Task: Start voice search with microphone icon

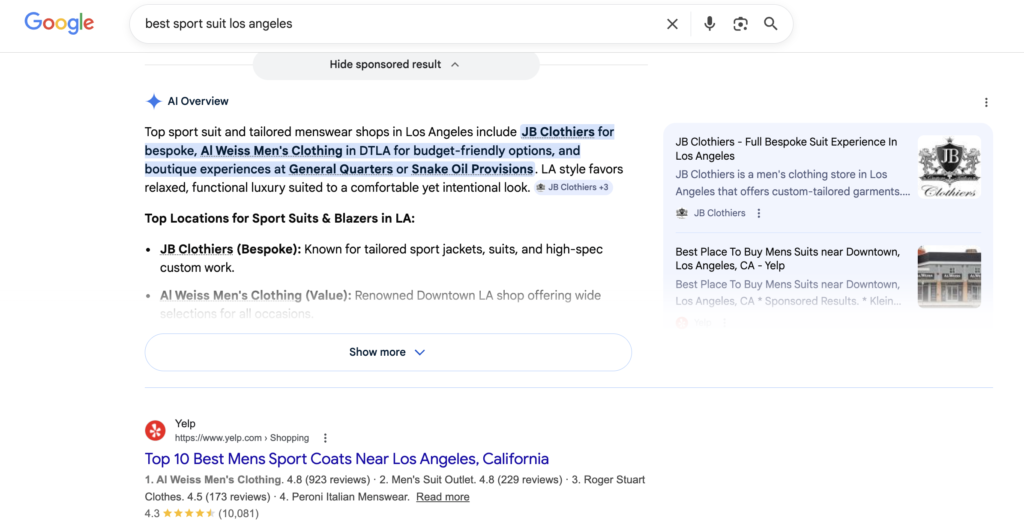Action: tap(709, 24)
